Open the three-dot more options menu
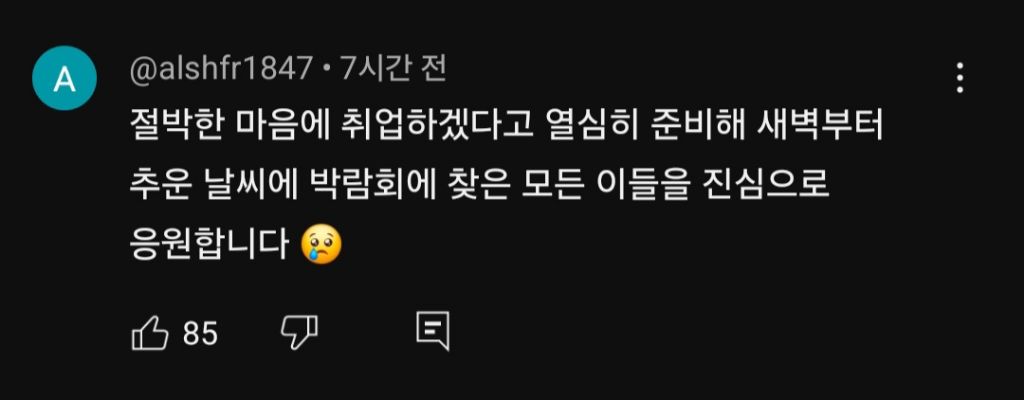1024x400 pixels. tap(960, 78)
